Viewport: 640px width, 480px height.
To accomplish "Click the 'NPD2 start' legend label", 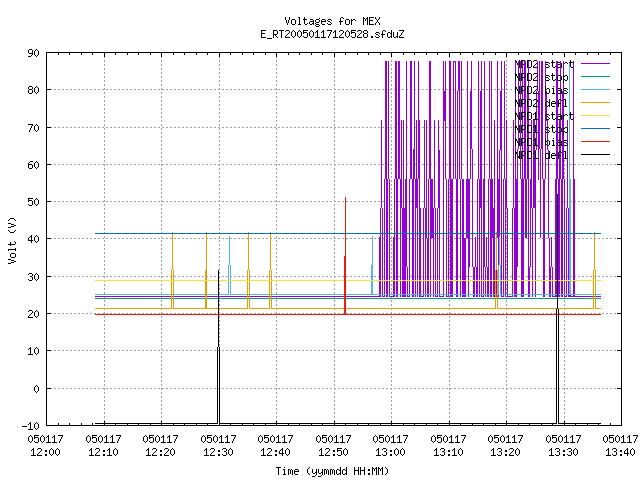I will (x=544, y=64).
